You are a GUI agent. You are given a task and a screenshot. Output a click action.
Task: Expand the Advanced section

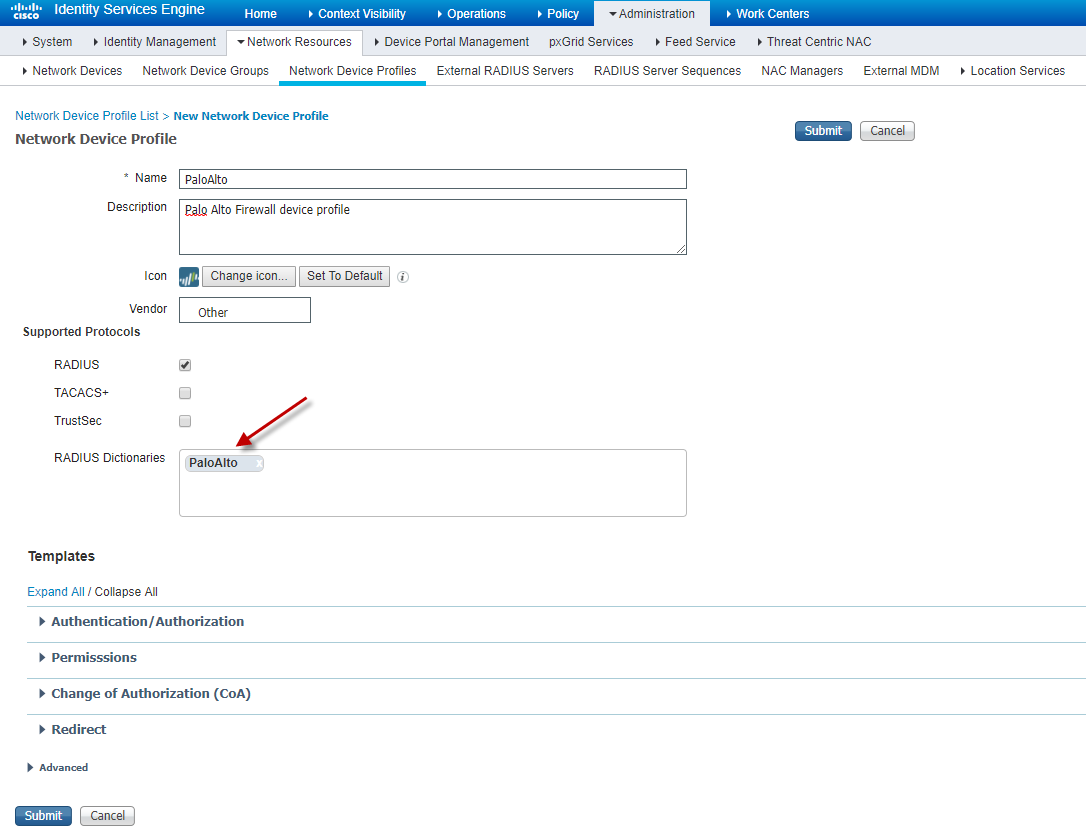click(x=57, y=768)
